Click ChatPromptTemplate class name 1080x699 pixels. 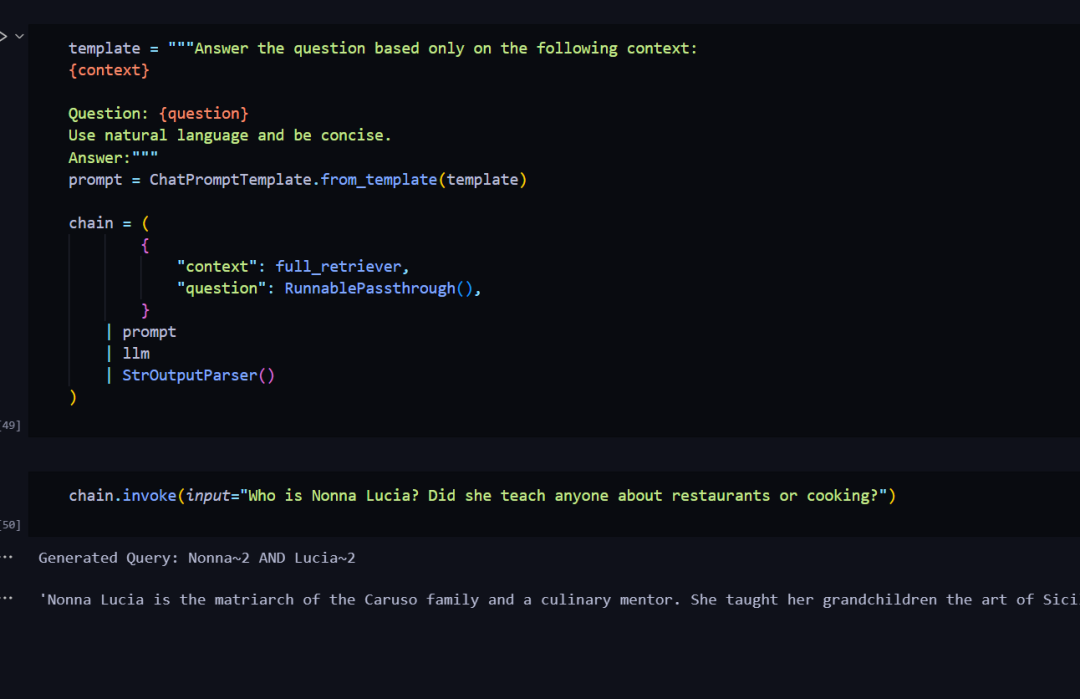[x=230, y=180]
